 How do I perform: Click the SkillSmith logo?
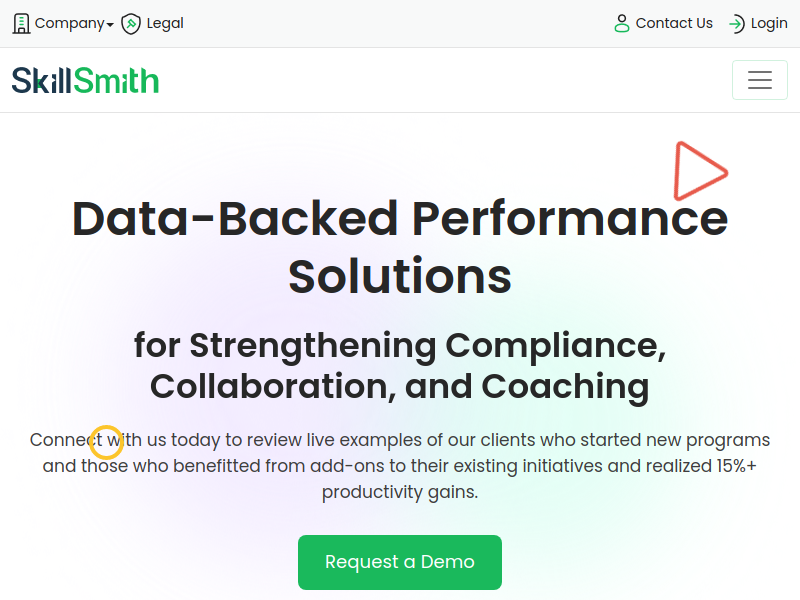pyautogui.click(x=85, y=80)
